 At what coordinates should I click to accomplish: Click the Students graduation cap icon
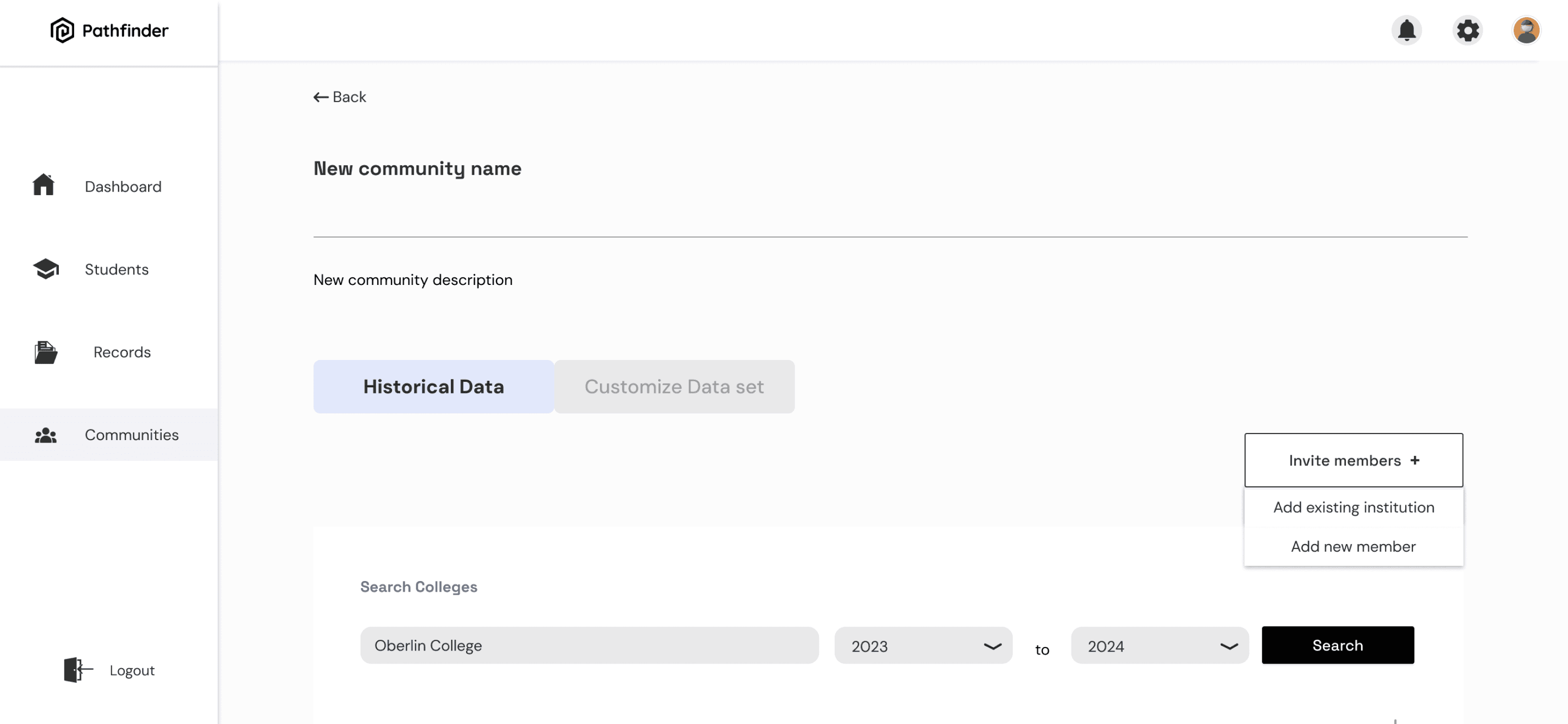coord(46,268)
